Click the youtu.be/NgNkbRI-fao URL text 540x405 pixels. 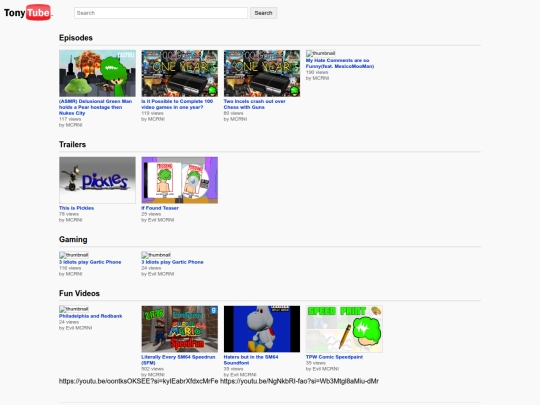[x=299, y=381]
